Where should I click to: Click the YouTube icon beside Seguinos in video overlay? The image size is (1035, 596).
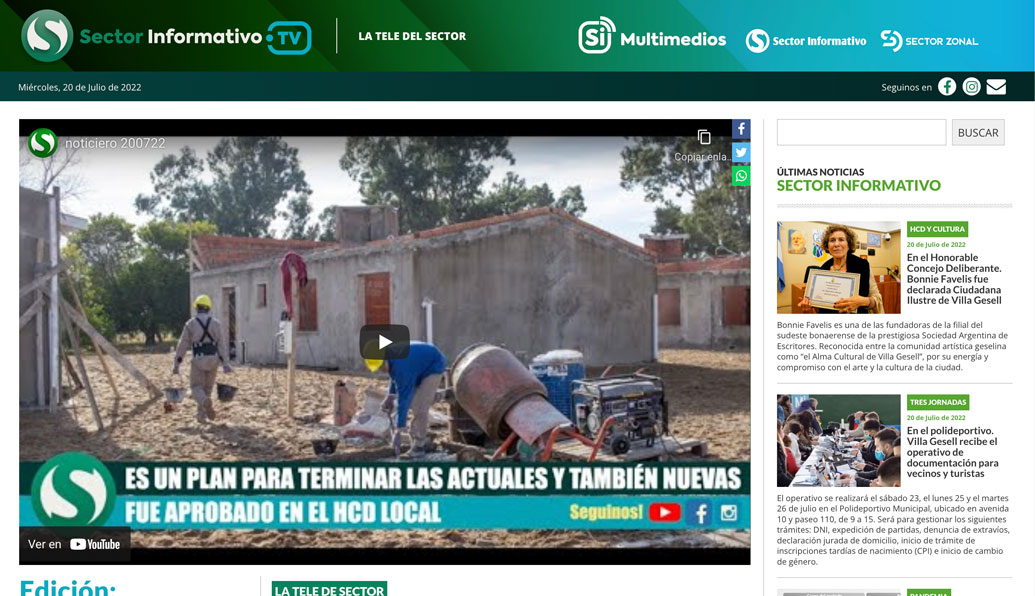pyautogui.click(x=663, y=512)
